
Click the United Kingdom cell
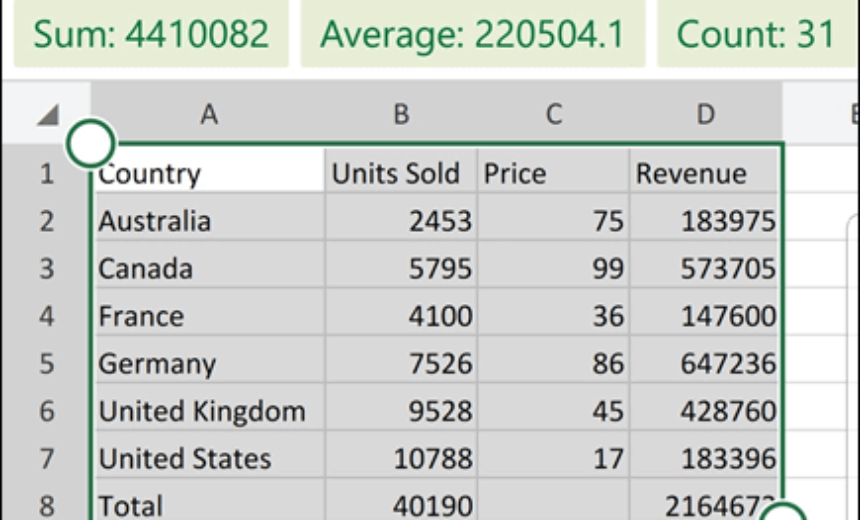[x=209, y=406]
